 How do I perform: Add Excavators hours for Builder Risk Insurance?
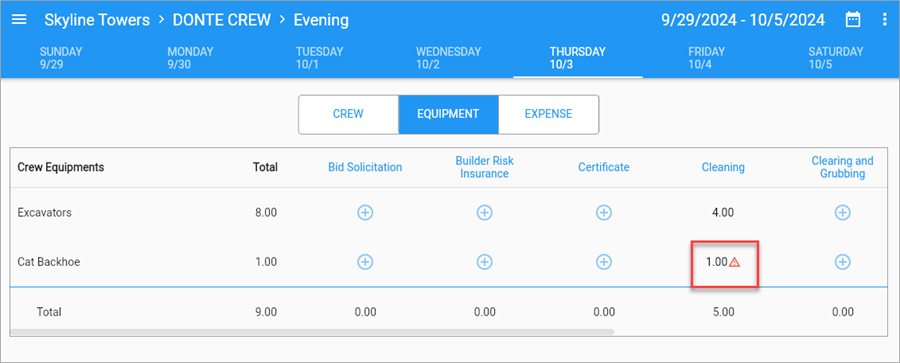coord(484,213)
